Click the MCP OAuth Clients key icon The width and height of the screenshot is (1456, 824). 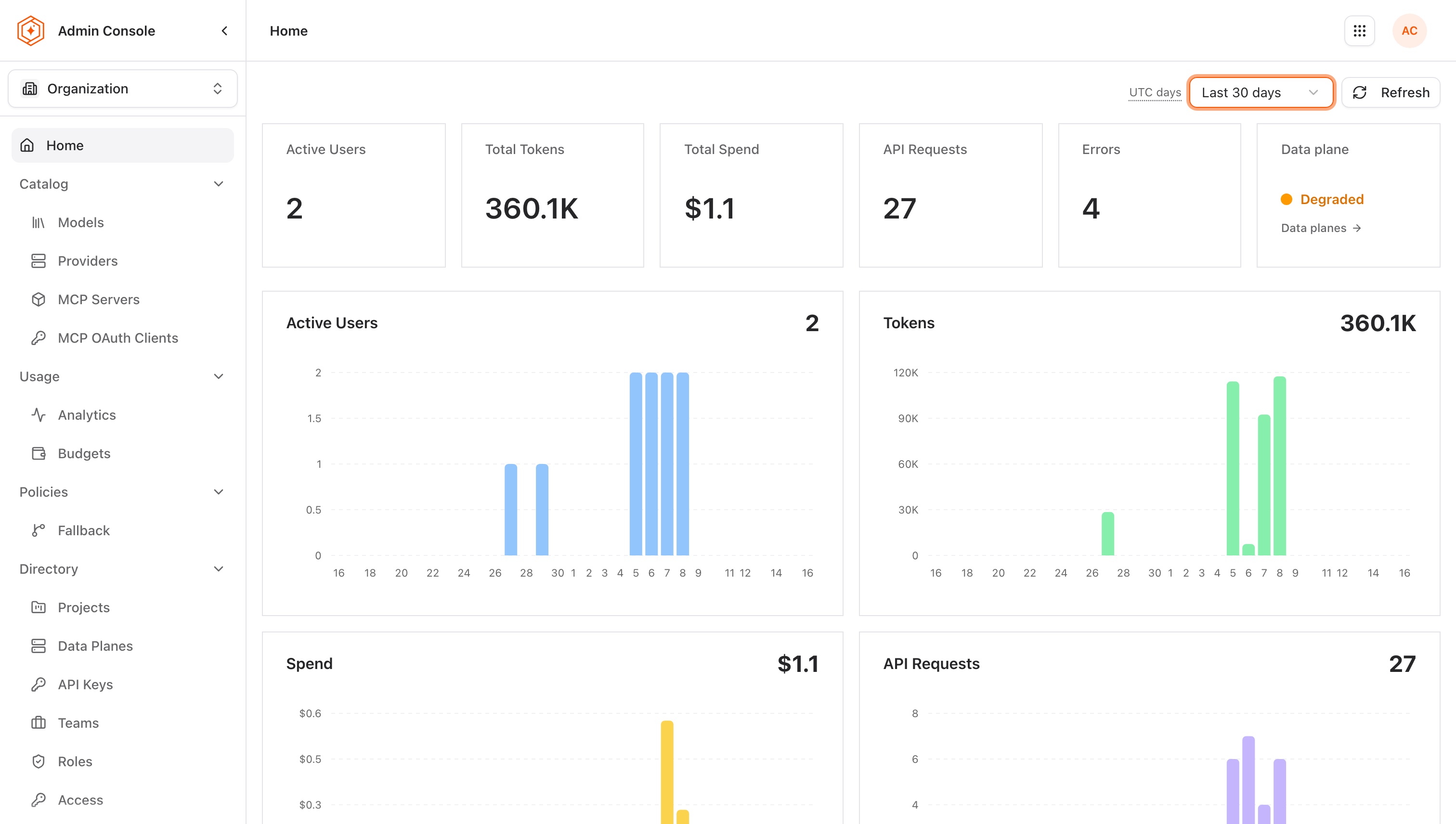[x=39, y=338]
